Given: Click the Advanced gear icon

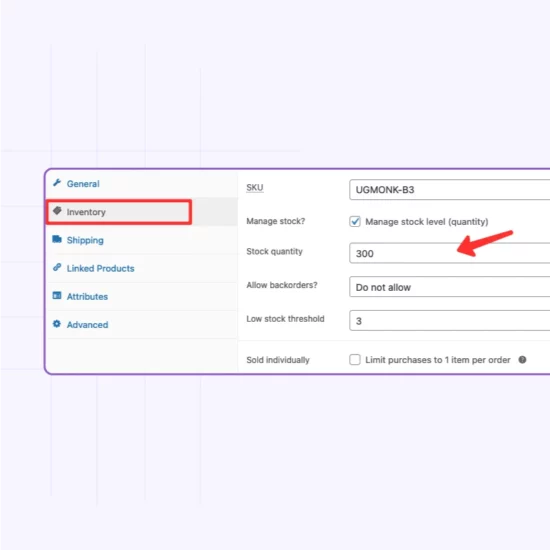Looking at the screenshot, I should pyautogui.click(x=57, y=324).
